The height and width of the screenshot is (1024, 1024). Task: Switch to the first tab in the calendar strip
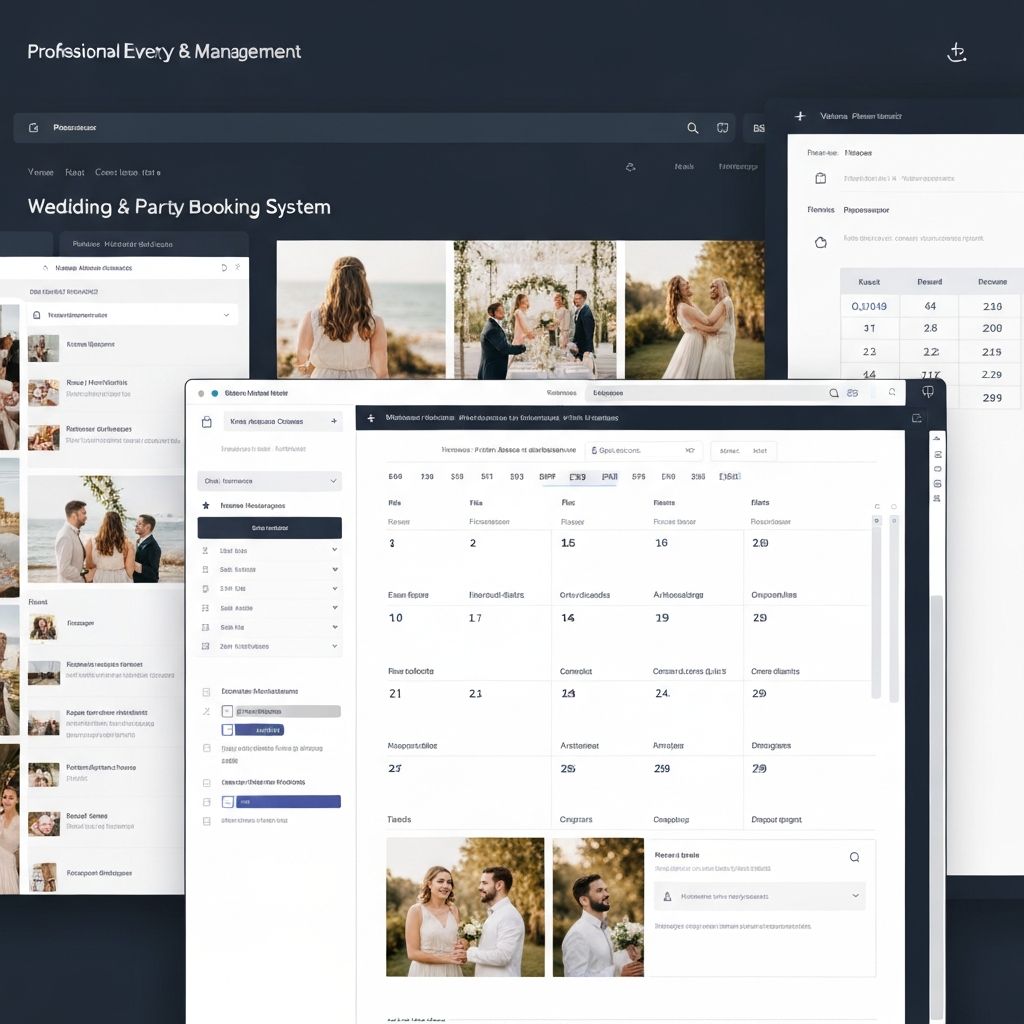click(x=395, y=477)
